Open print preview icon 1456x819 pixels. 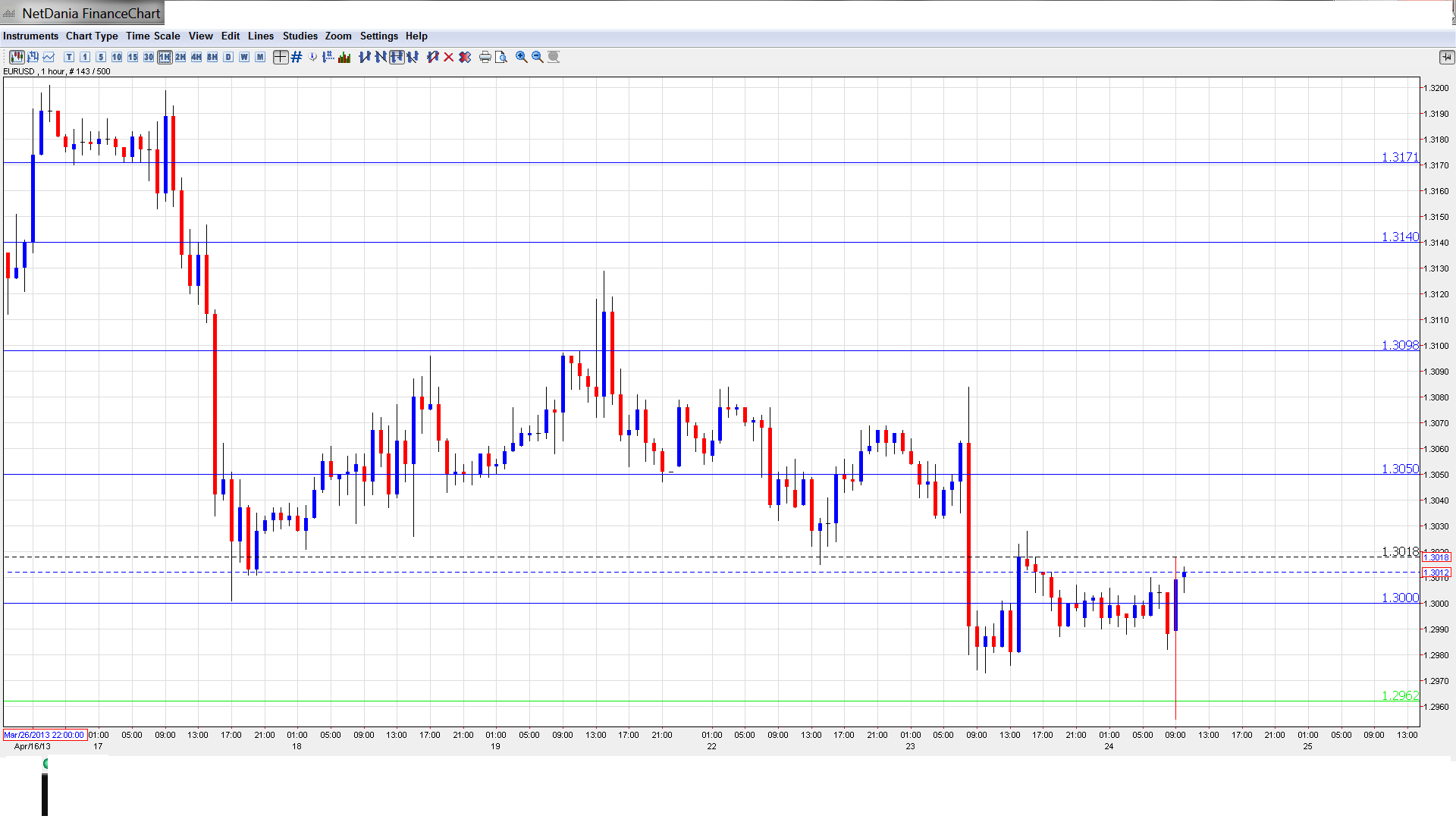(501, 57)
